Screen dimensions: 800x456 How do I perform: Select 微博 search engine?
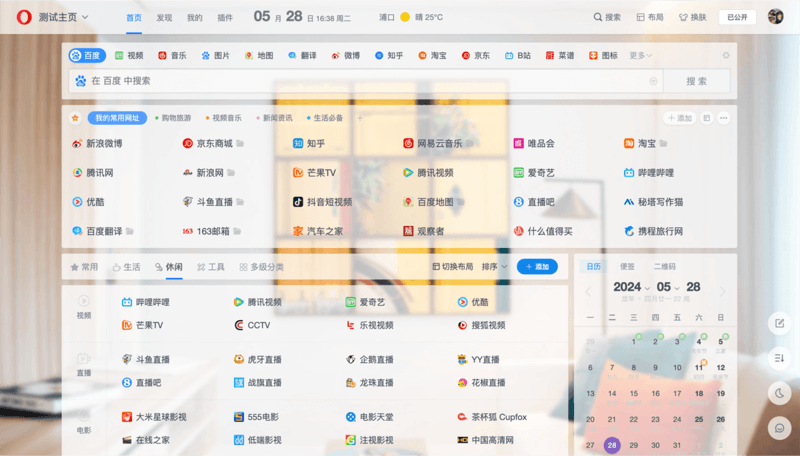click(x=346, y=56)
